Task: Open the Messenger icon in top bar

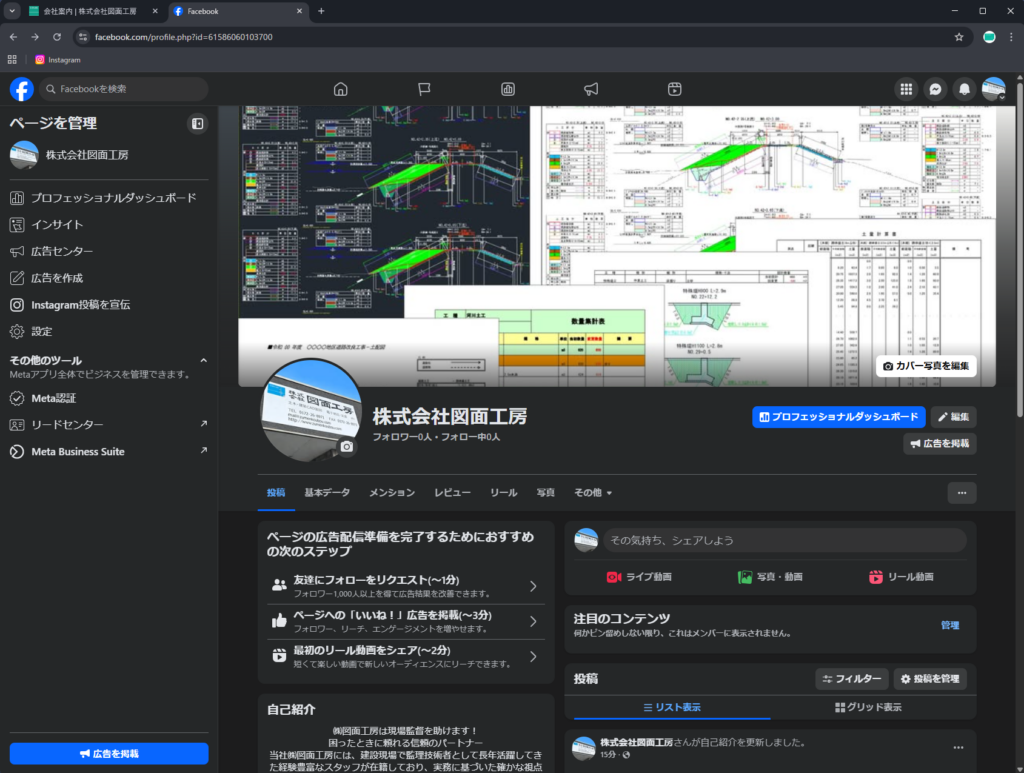Action: [935, 89]
